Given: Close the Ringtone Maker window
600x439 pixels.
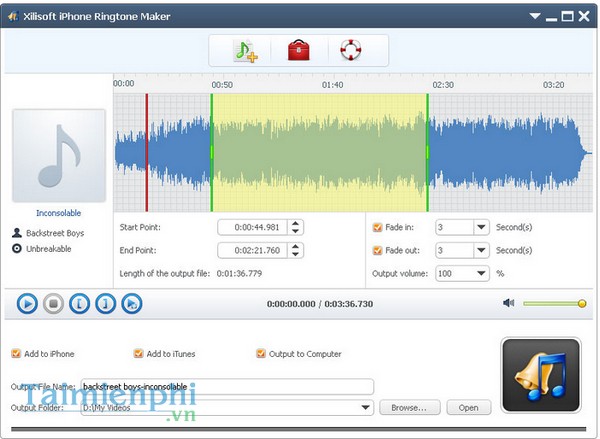Looking at the screenshot, I should [584, 16].
